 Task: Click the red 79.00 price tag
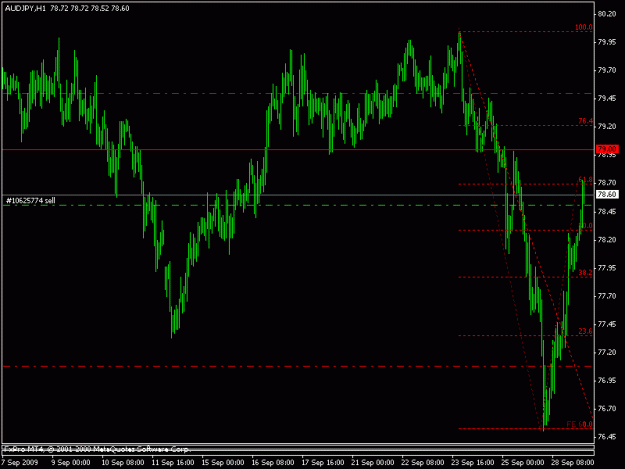coord(607,149)
